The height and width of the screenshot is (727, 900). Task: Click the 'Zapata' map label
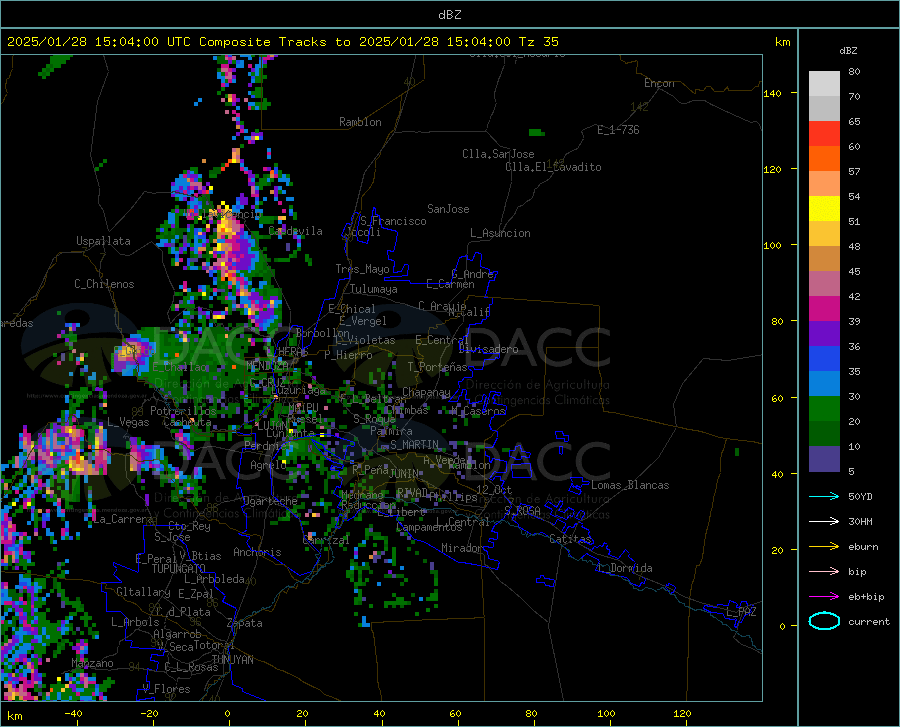[x=245, y=623]
